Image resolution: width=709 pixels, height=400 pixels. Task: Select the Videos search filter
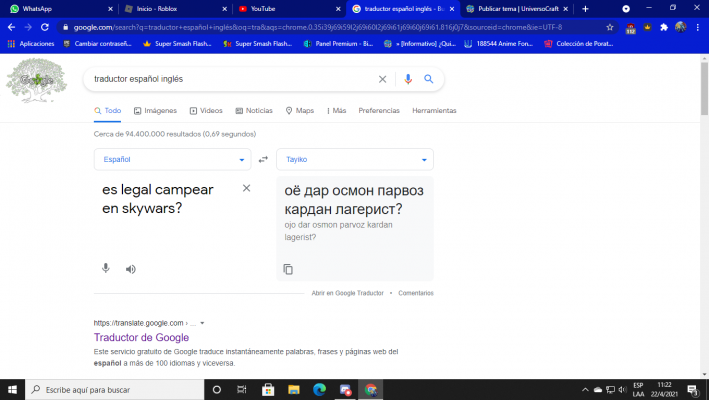(206, 111)
